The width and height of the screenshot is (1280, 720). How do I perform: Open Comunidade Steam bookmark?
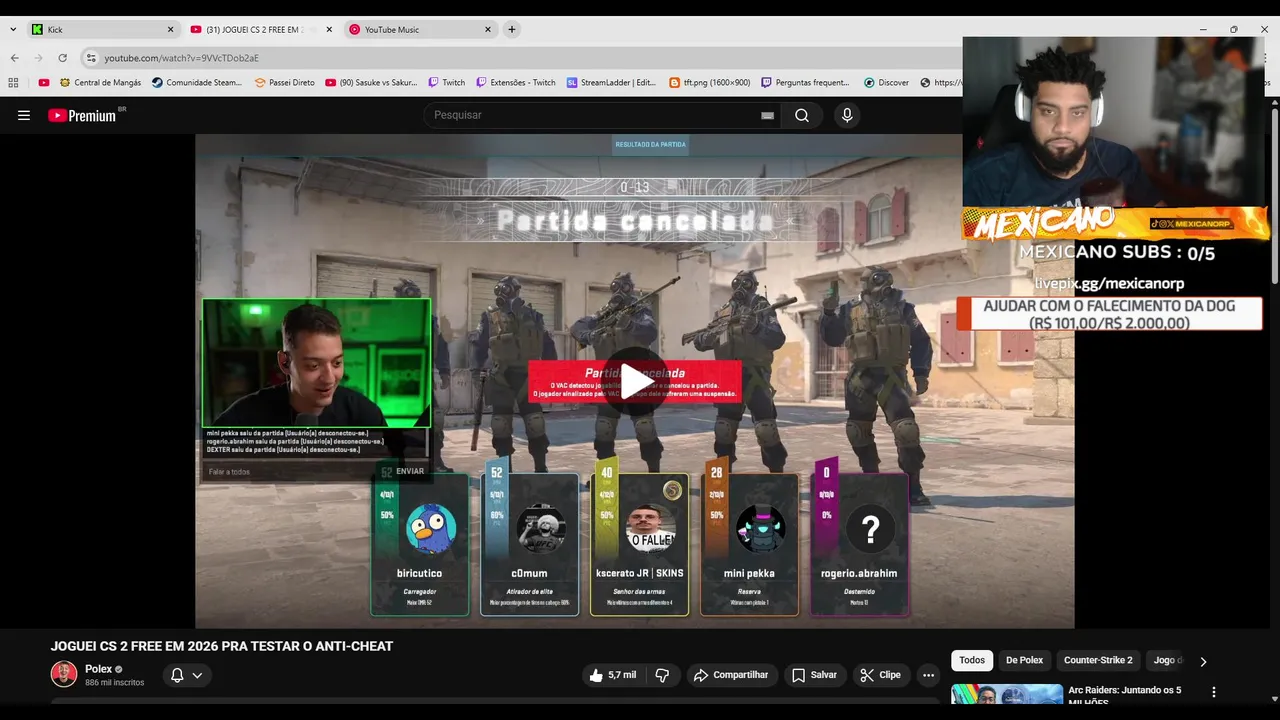tap(197, 83)
